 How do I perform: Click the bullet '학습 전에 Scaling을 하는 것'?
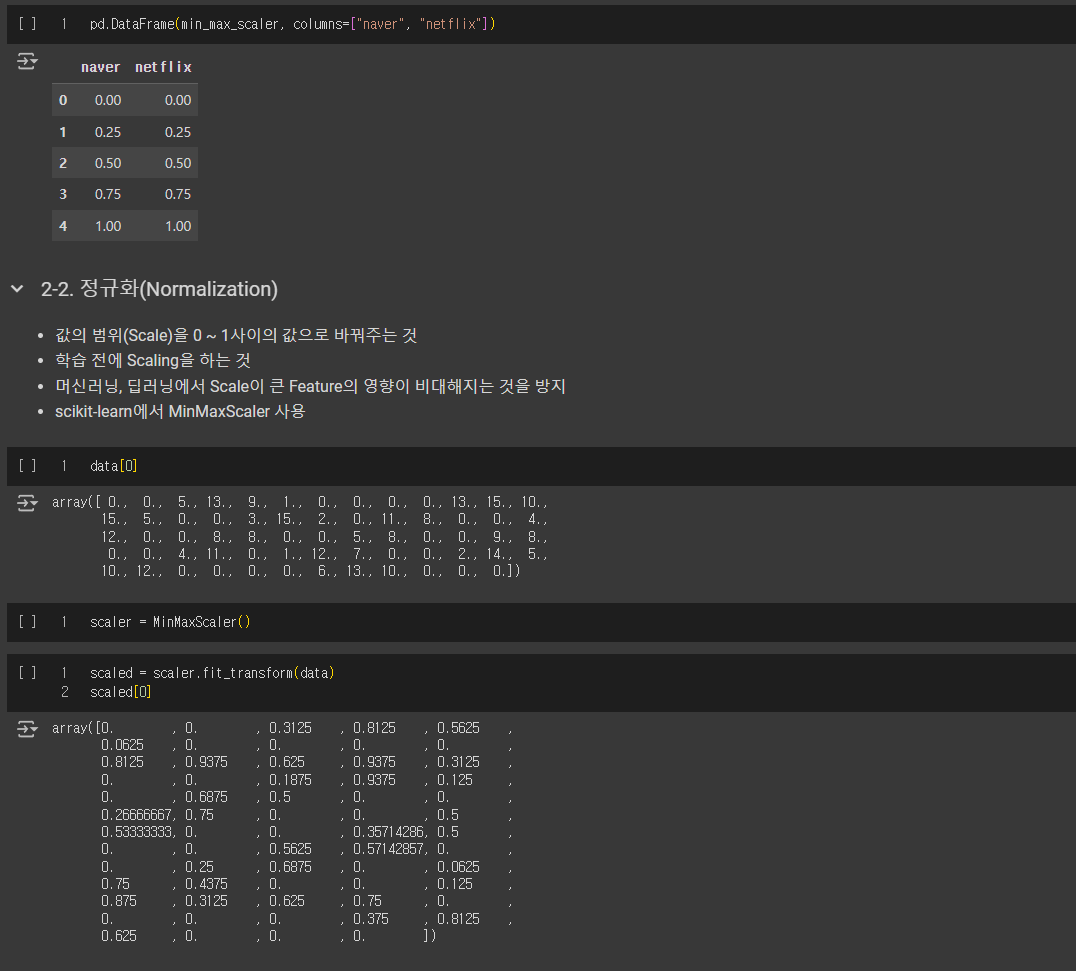click(x=152, y=360)
